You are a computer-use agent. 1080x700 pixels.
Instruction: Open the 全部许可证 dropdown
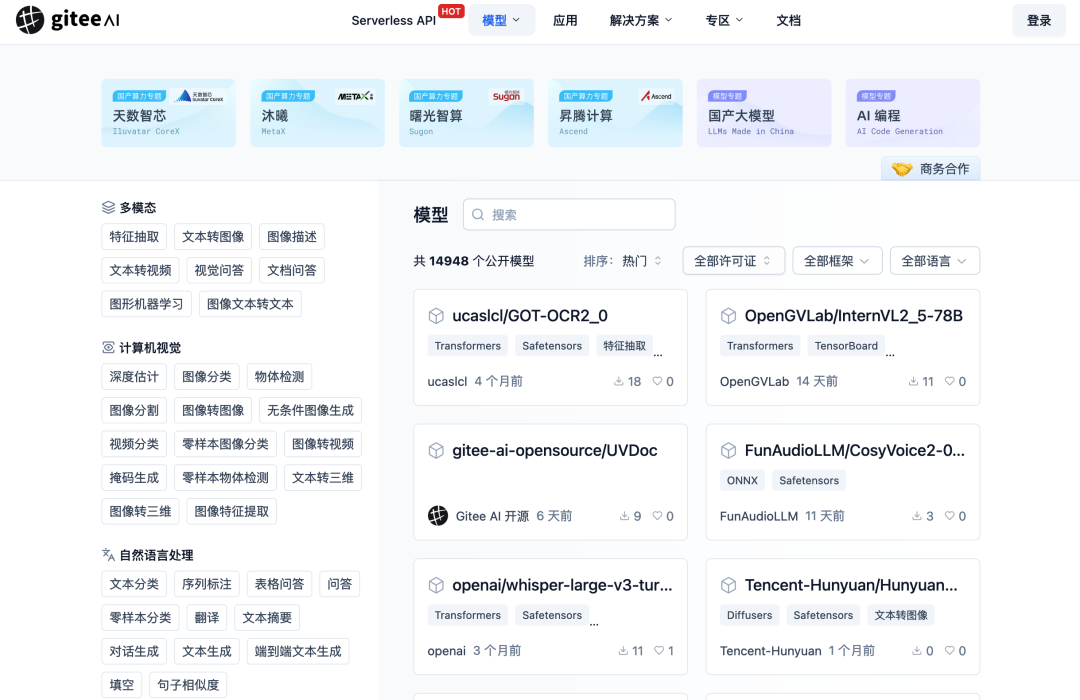733,260
